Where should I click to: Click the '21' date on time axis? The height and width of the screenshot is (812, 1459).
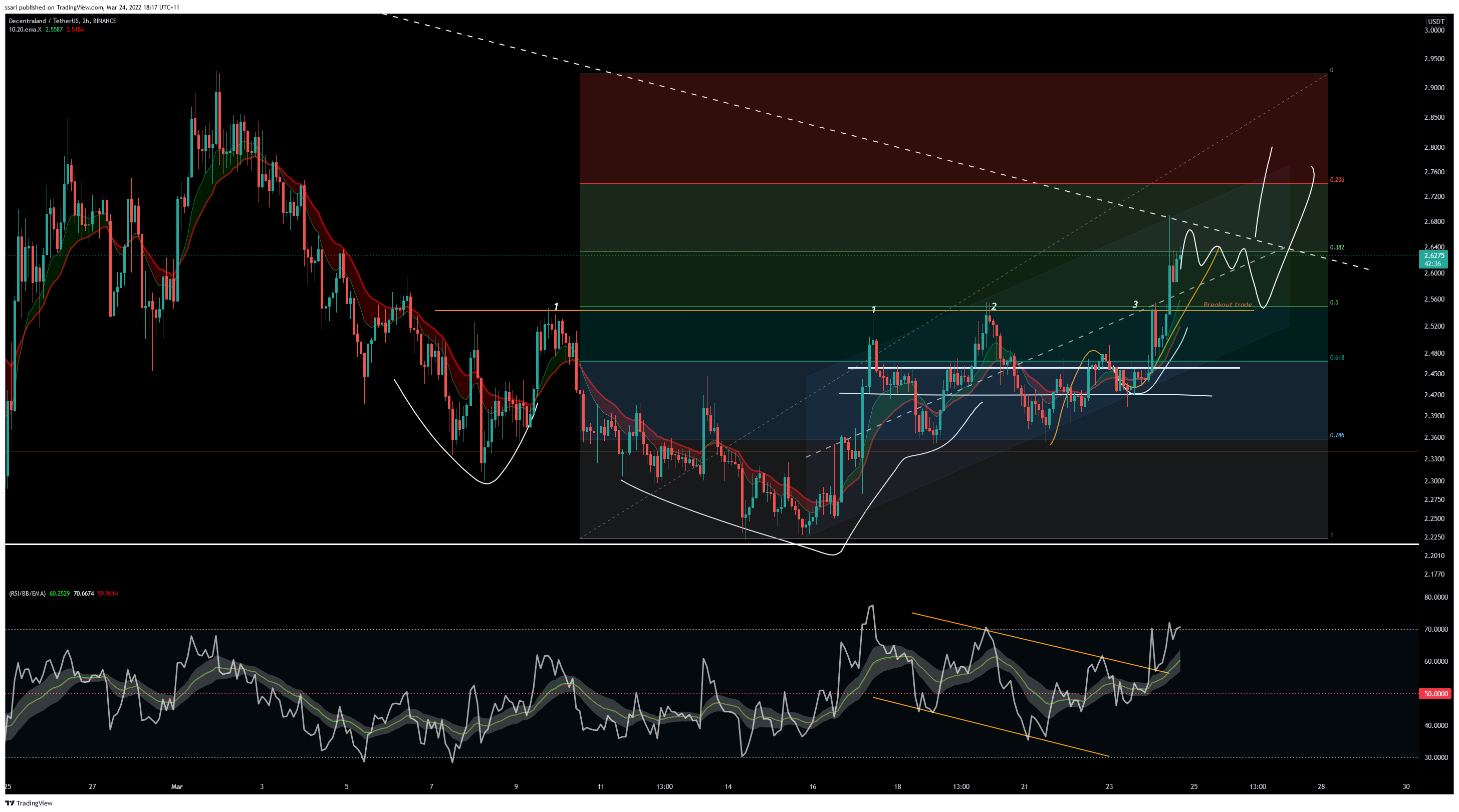coord(1024,786)
